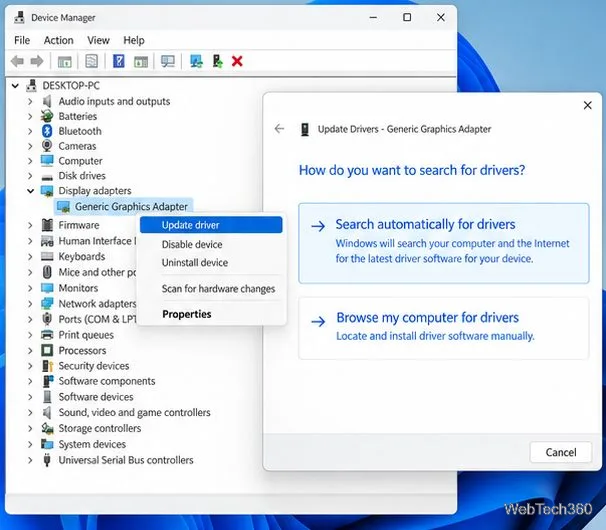The image size is (606, 530).
Task: Click the Processors chip icon
Action: (x=47, y=350)
